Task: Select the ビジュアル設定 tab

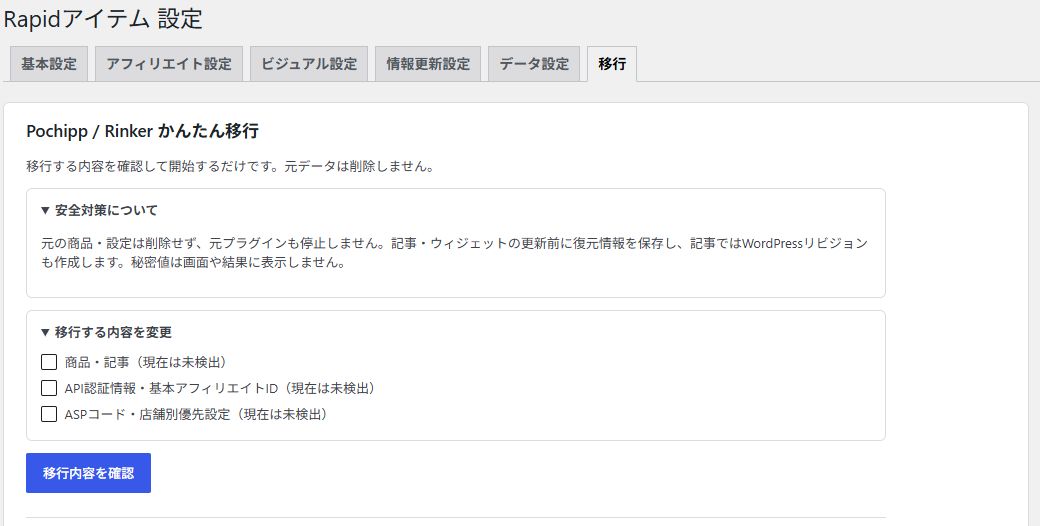Action: 309,64
